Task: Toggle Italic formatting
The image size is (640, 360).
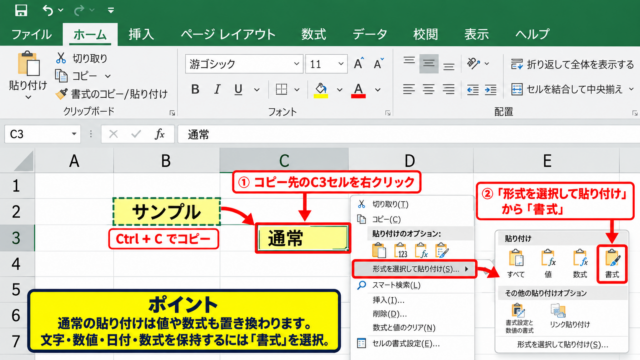Action: coord(217,89)
